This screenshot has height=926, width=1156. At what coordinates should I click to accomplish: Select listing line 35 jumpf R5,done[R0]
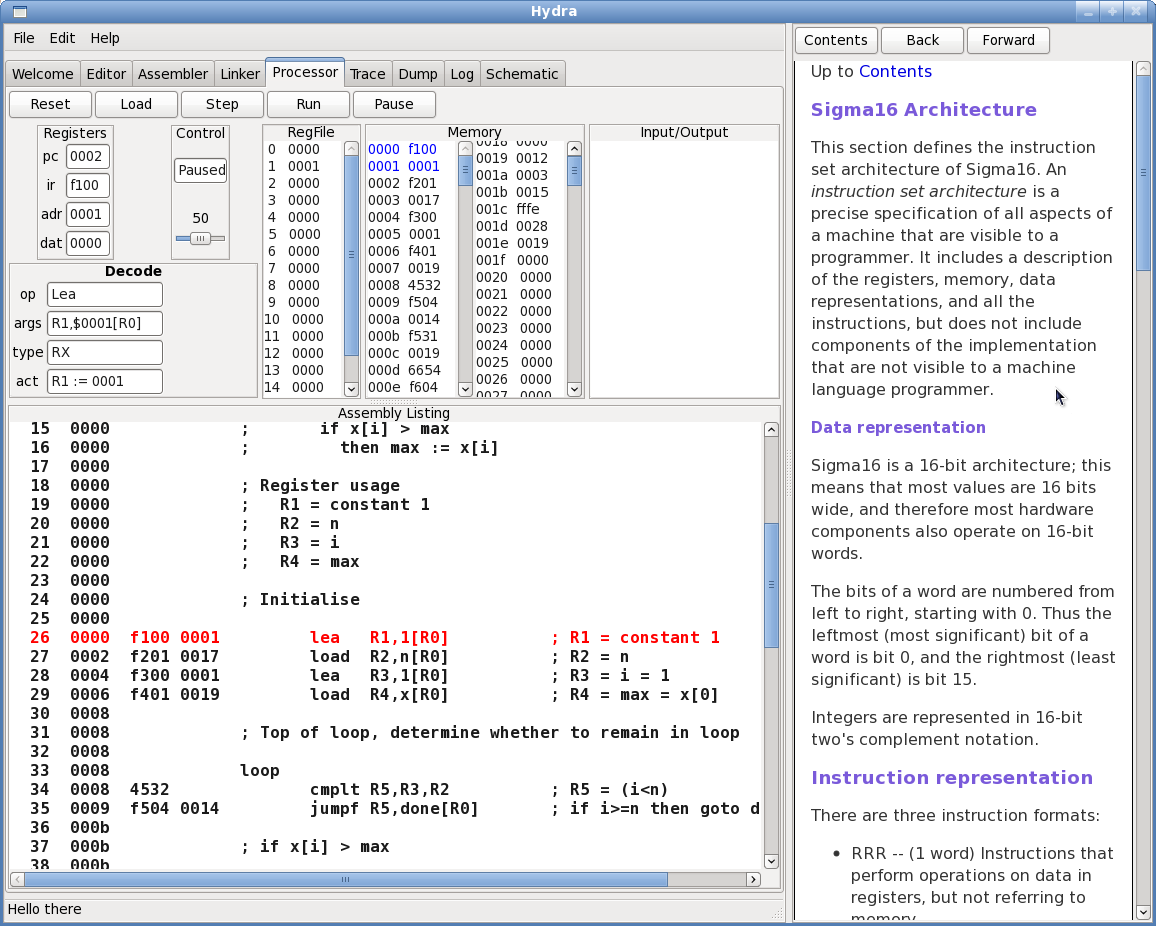pyautogui.click(x=386, y=809)
